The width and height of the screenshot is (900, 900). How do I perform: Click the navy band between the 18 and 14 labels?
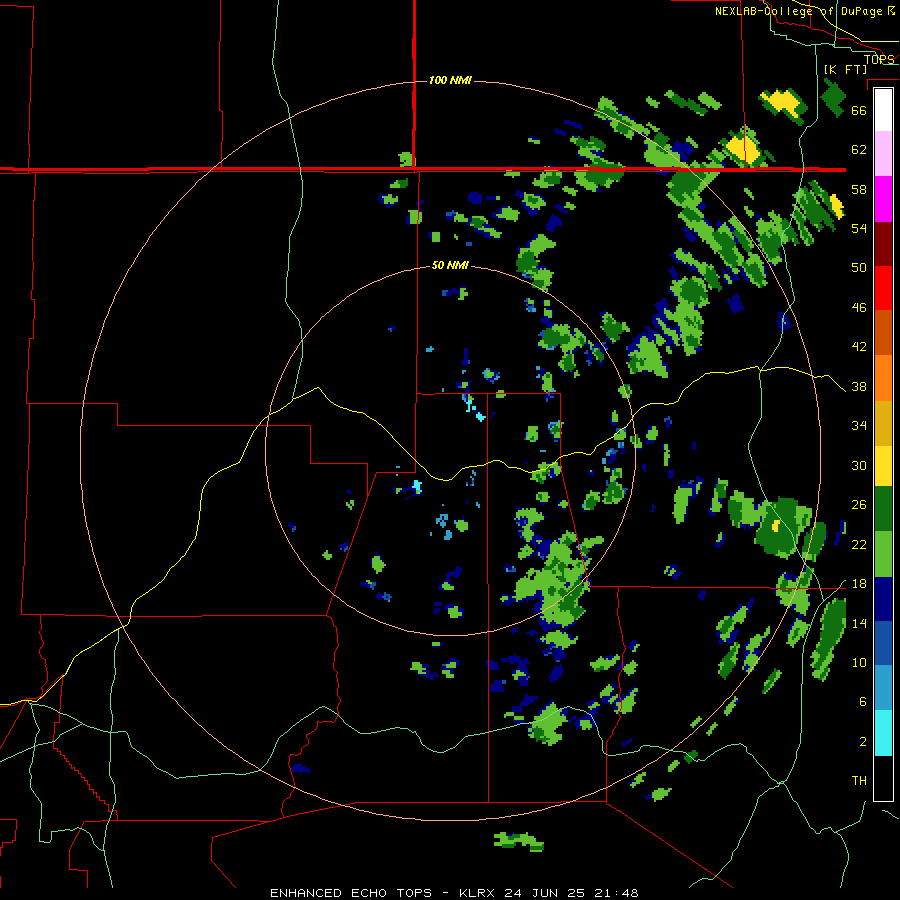click(x=883, y=599)
